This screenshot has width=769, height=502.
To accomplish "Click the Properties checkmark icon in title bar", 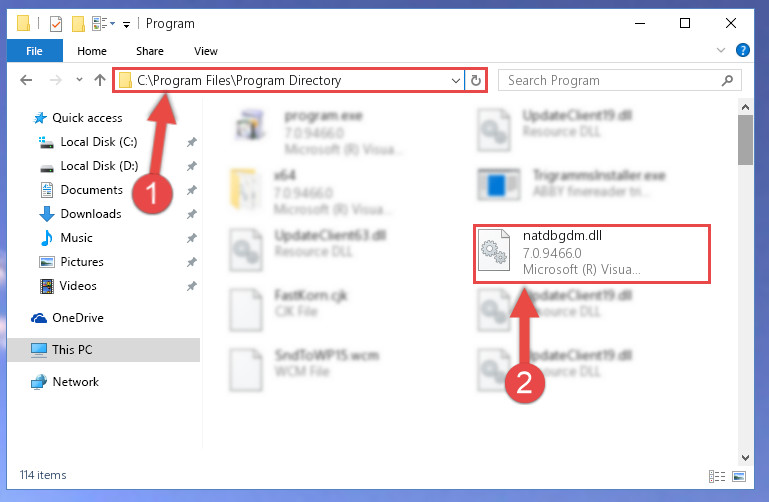I will [56, 24].
